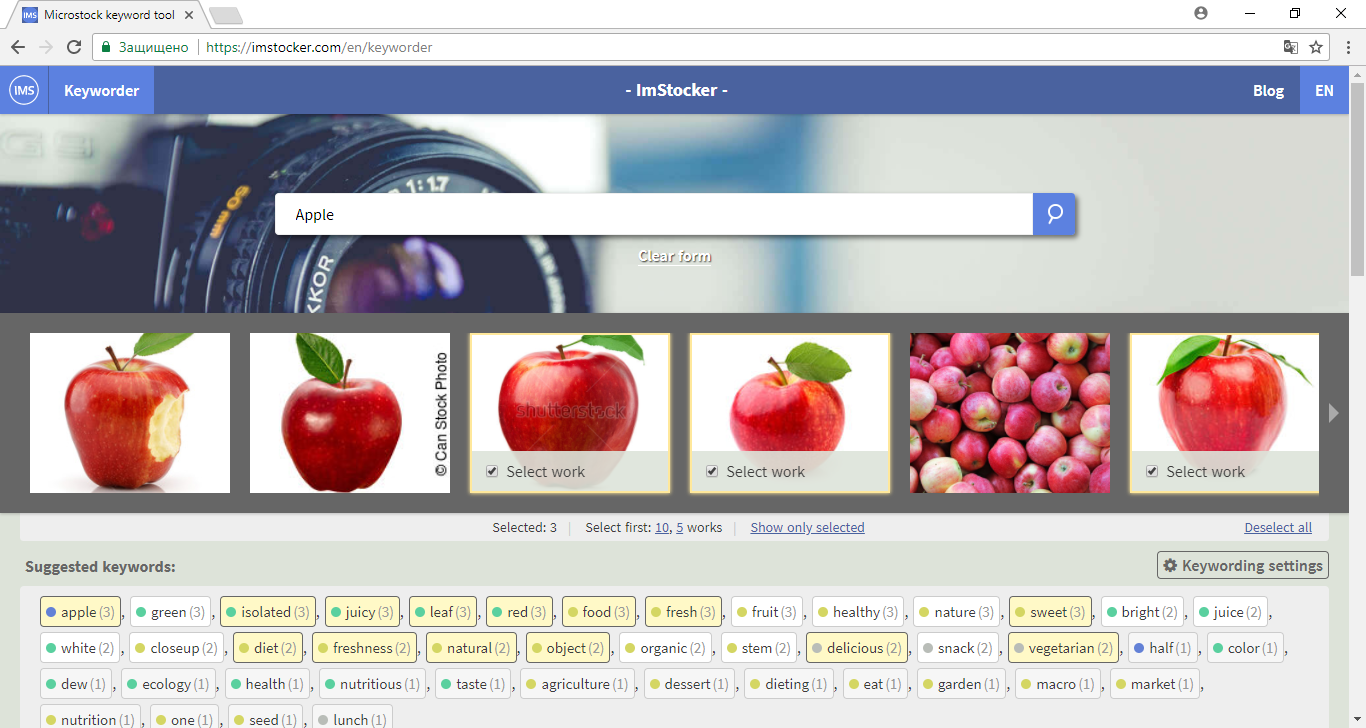Select the closeup keyword tag
Screen dimensions: 1366x728
[x=176, y=648]
